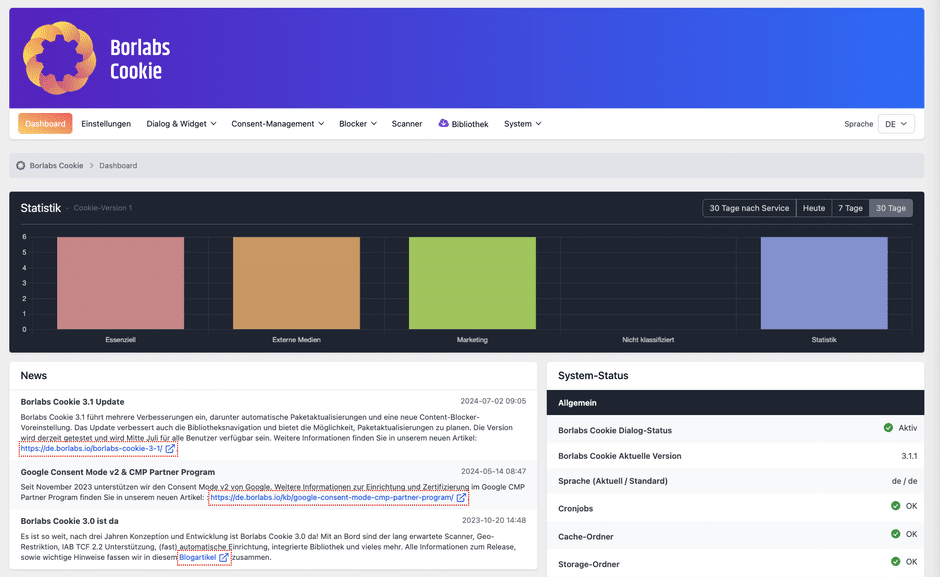Click the green Marketing bar in the chart
Viewport: 940px width, 577px height.
coord(472,284)
